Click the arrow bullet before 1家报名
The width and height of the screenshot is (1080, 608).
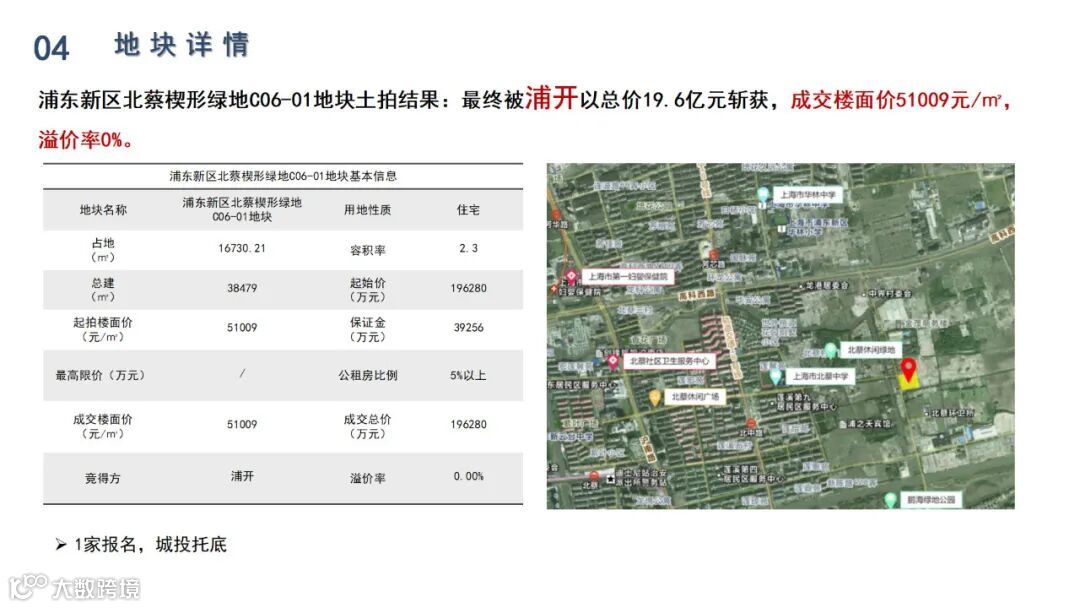61,545
